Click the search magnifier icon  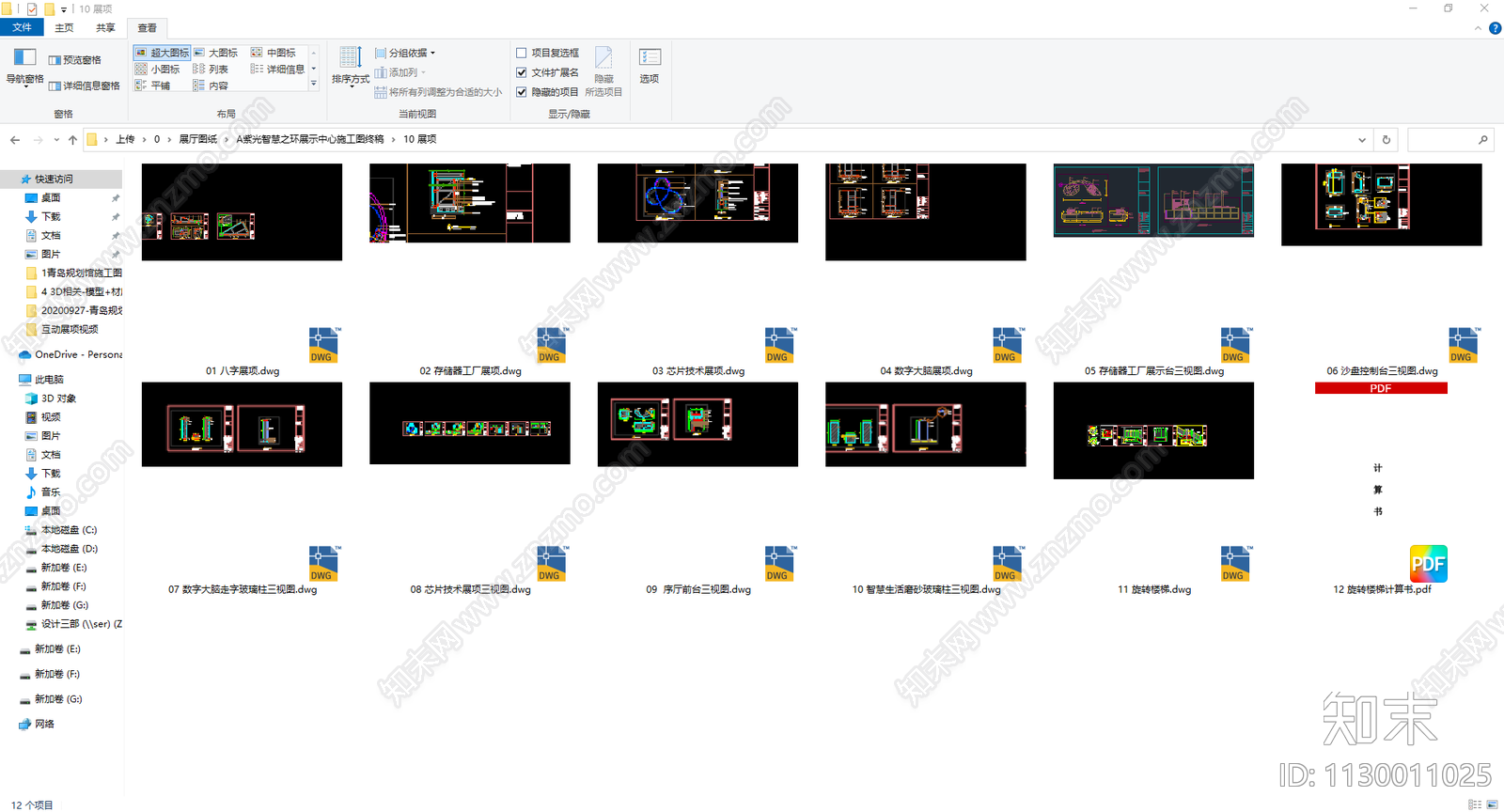[1483, 140]
